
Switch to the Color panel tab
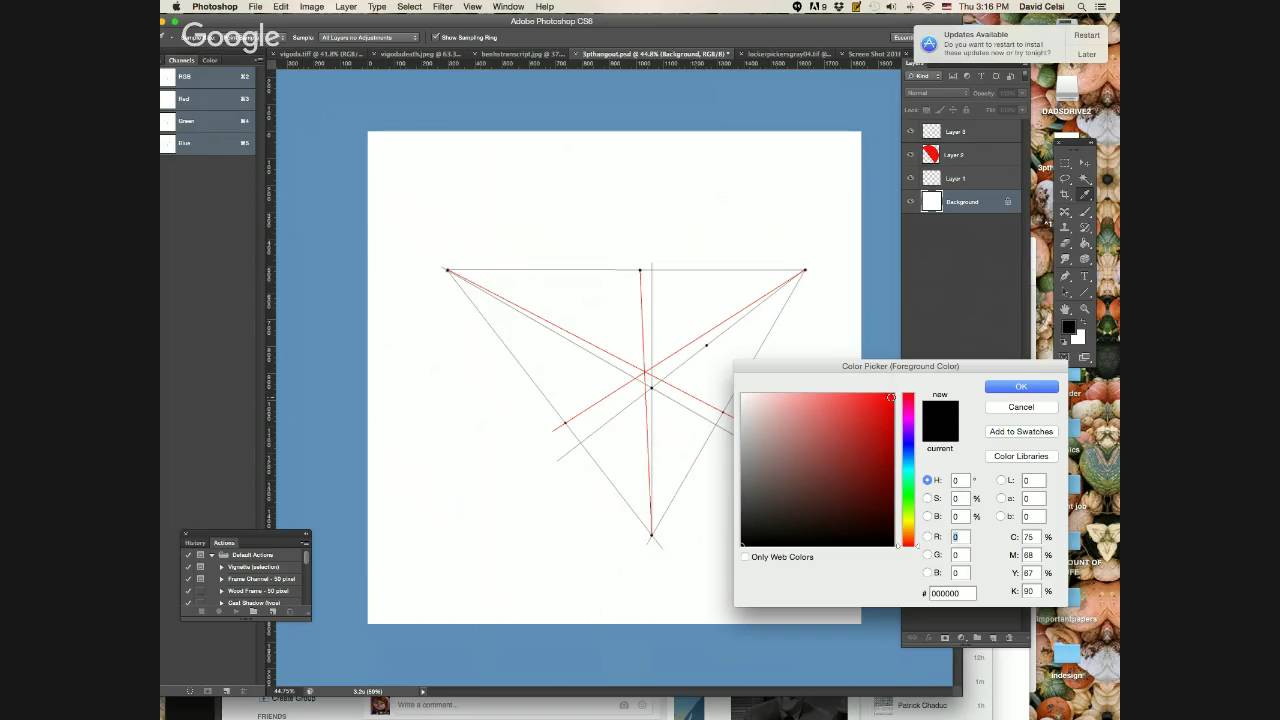click(210, 60)
